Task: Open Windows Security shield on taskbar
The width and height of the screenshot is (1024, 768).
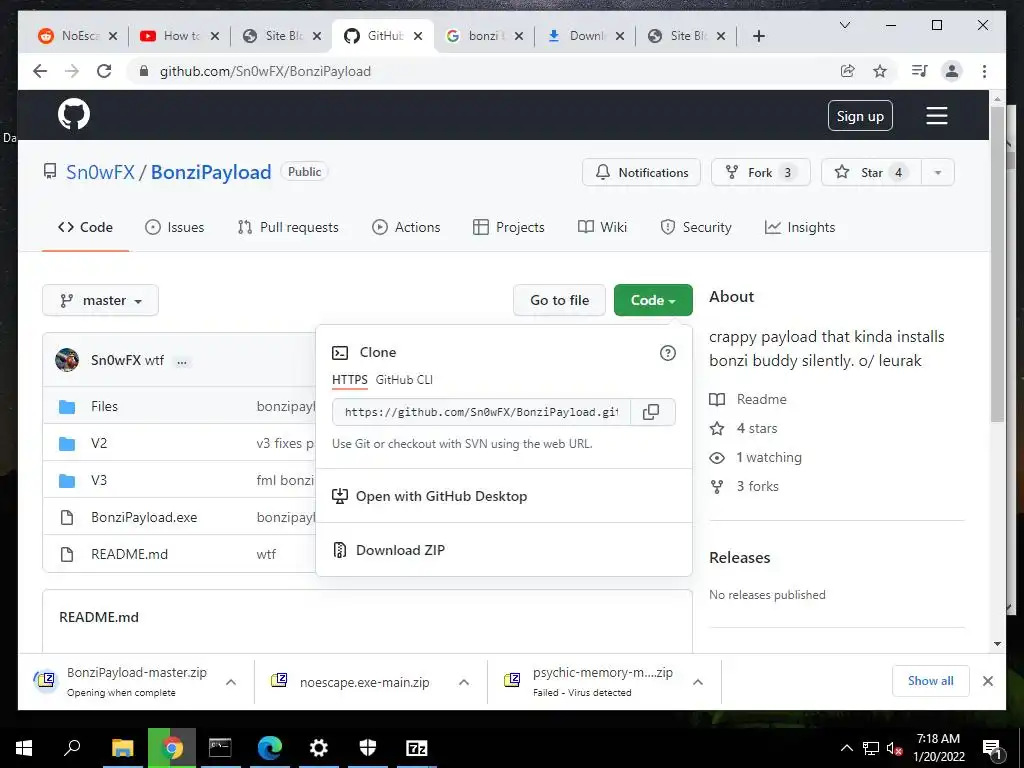Action: point(368,748)
